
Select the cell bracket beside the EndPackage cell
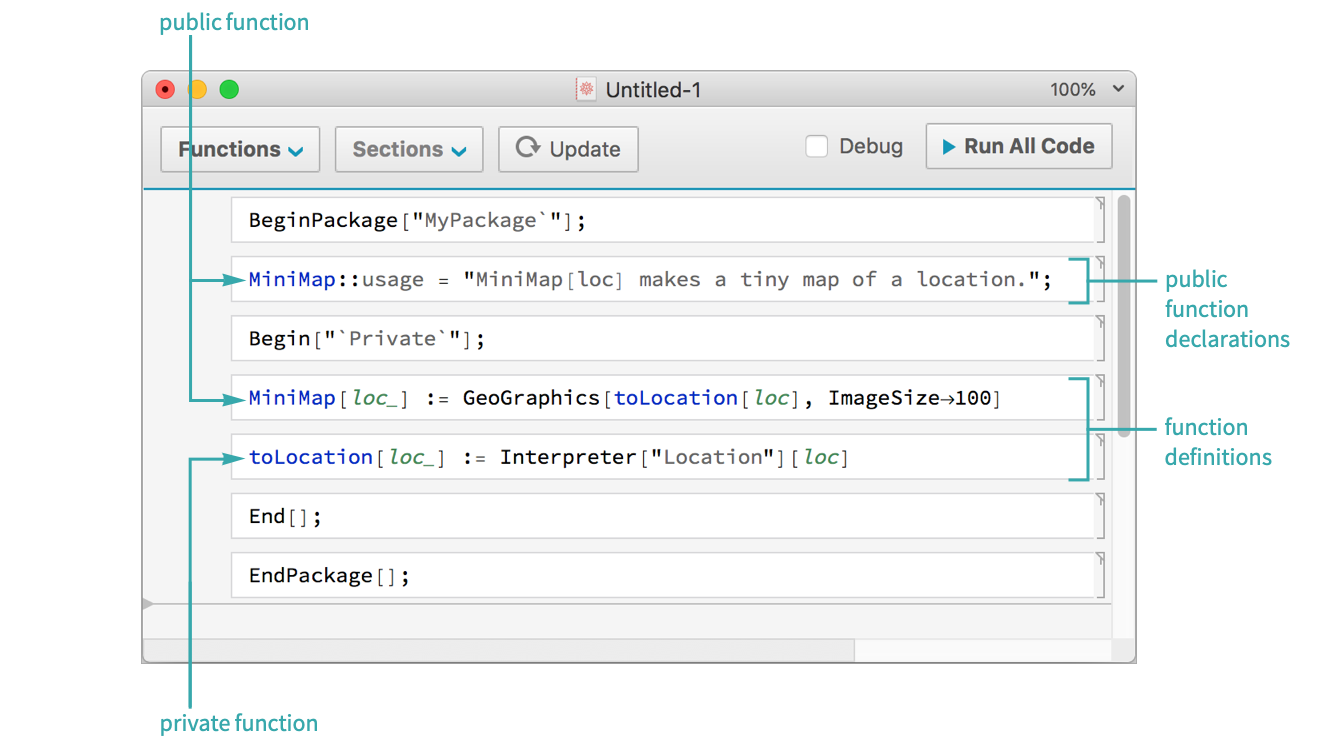[1100, 575]
